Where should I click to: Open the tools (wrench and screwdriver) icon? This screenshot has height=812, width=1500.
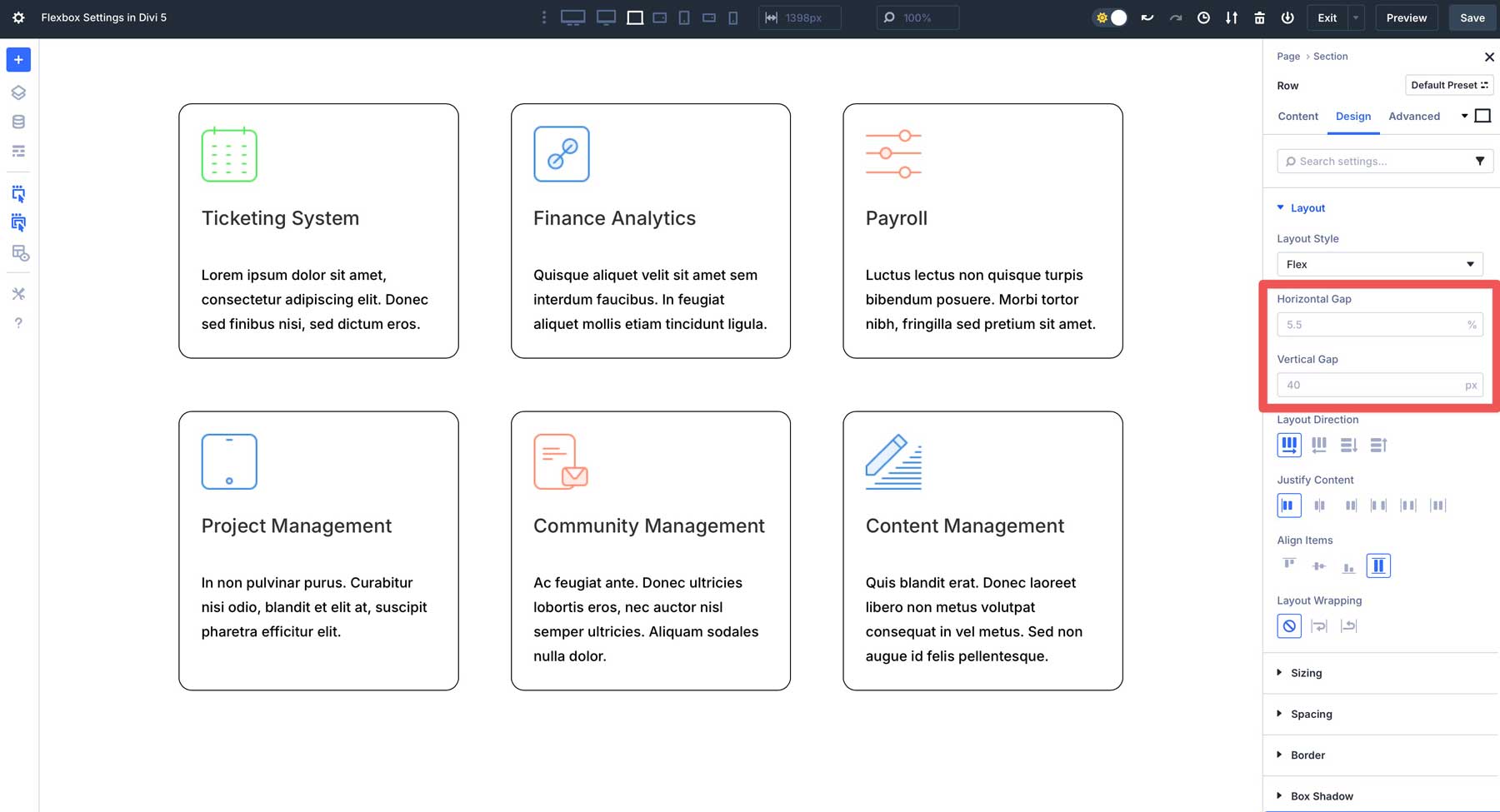coord(17,293)
